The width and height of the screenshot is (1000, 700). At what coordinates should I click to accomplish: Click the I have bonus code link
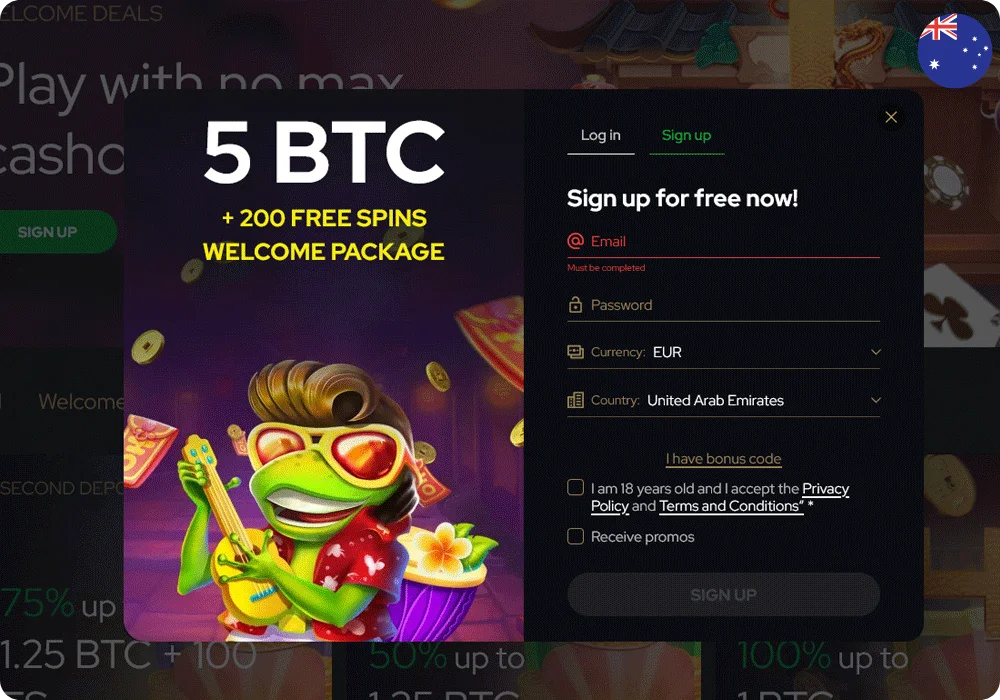(723, 459)
